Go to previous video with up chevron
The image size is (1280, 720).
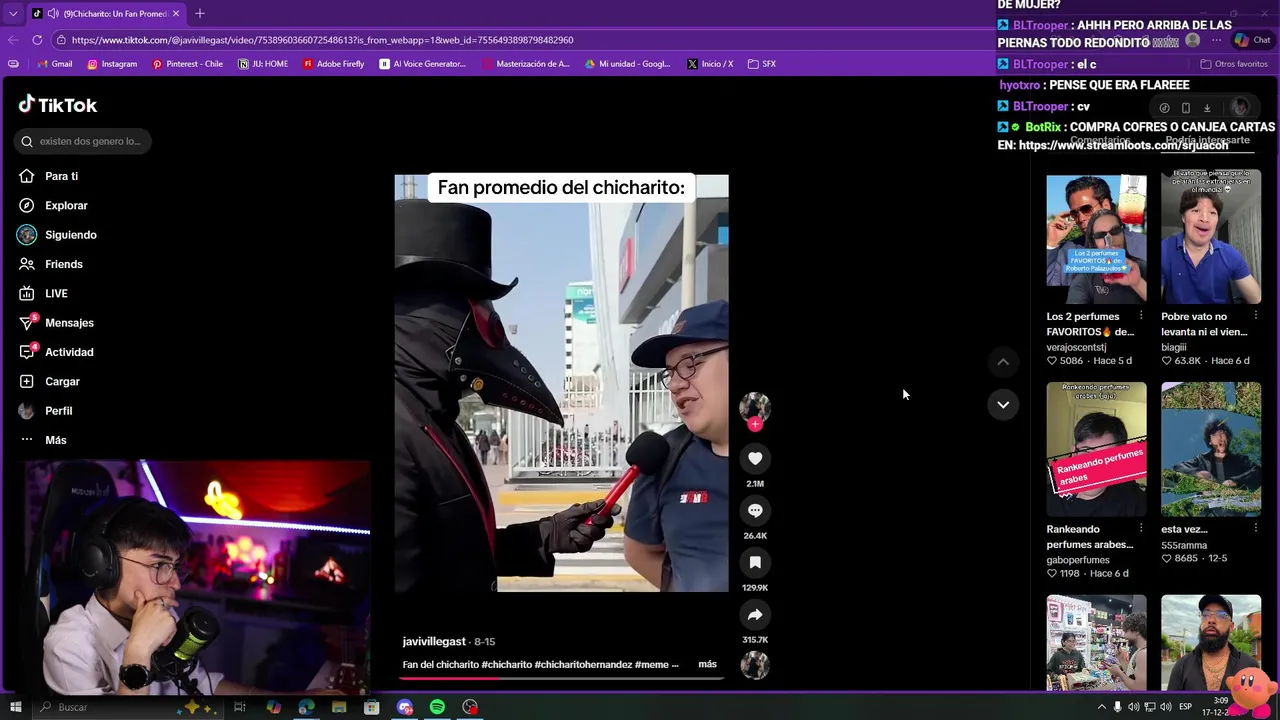coord(1003,362)
